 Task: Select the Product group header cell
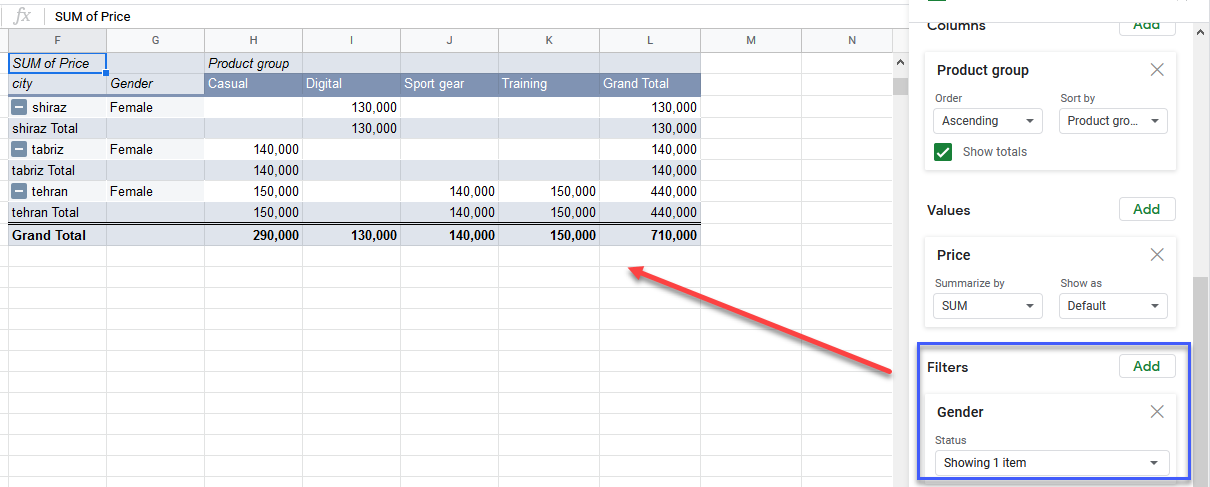(253, 63)
